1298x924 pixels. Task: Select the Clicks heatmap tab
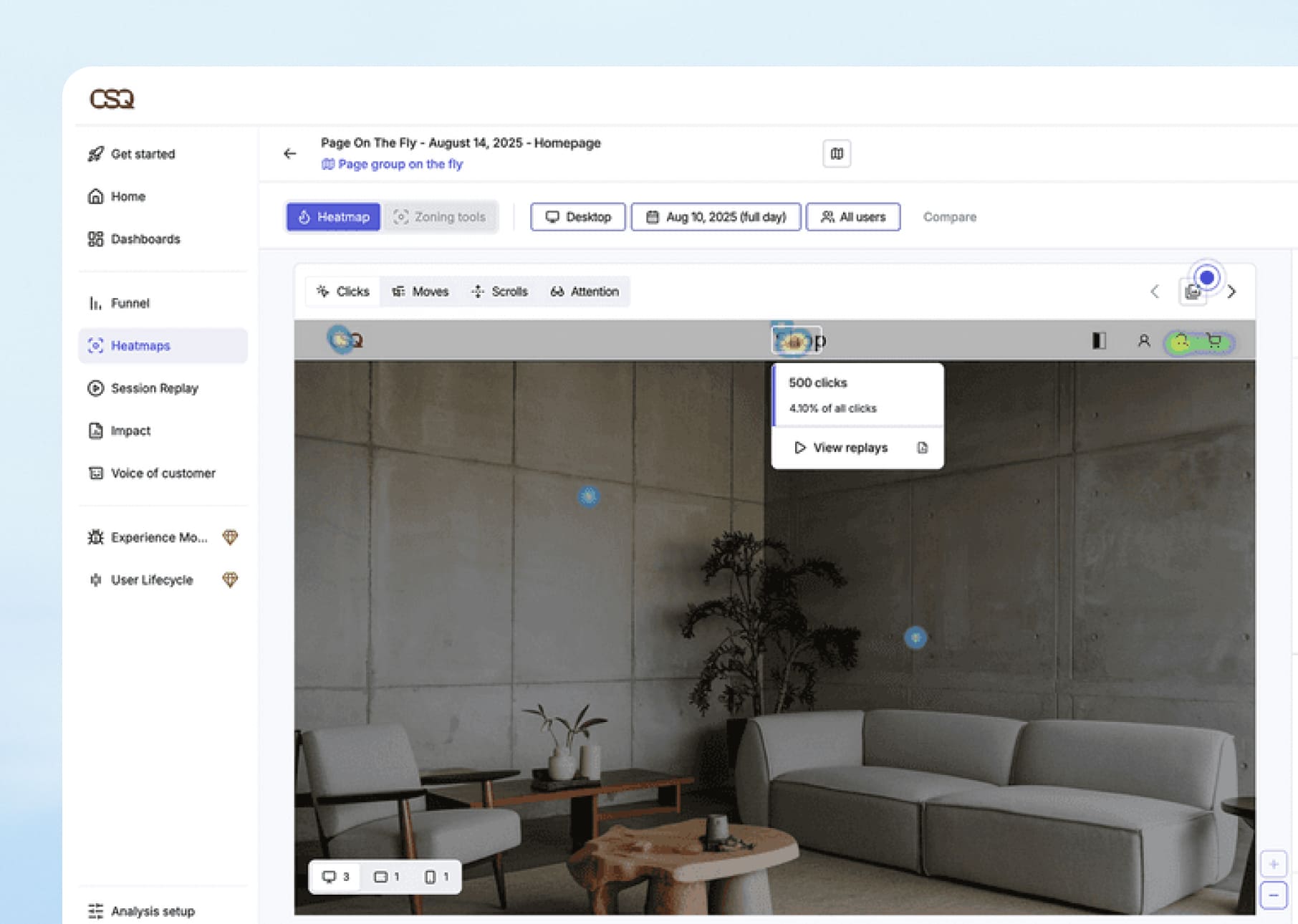click(343, 292)
